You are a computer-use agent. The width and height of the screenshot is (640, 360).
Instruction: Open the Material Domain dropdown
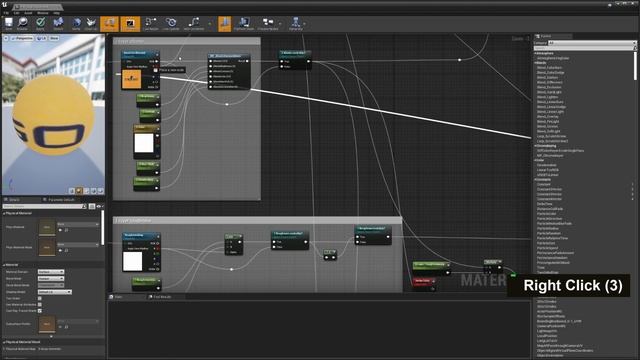point(51,272)
